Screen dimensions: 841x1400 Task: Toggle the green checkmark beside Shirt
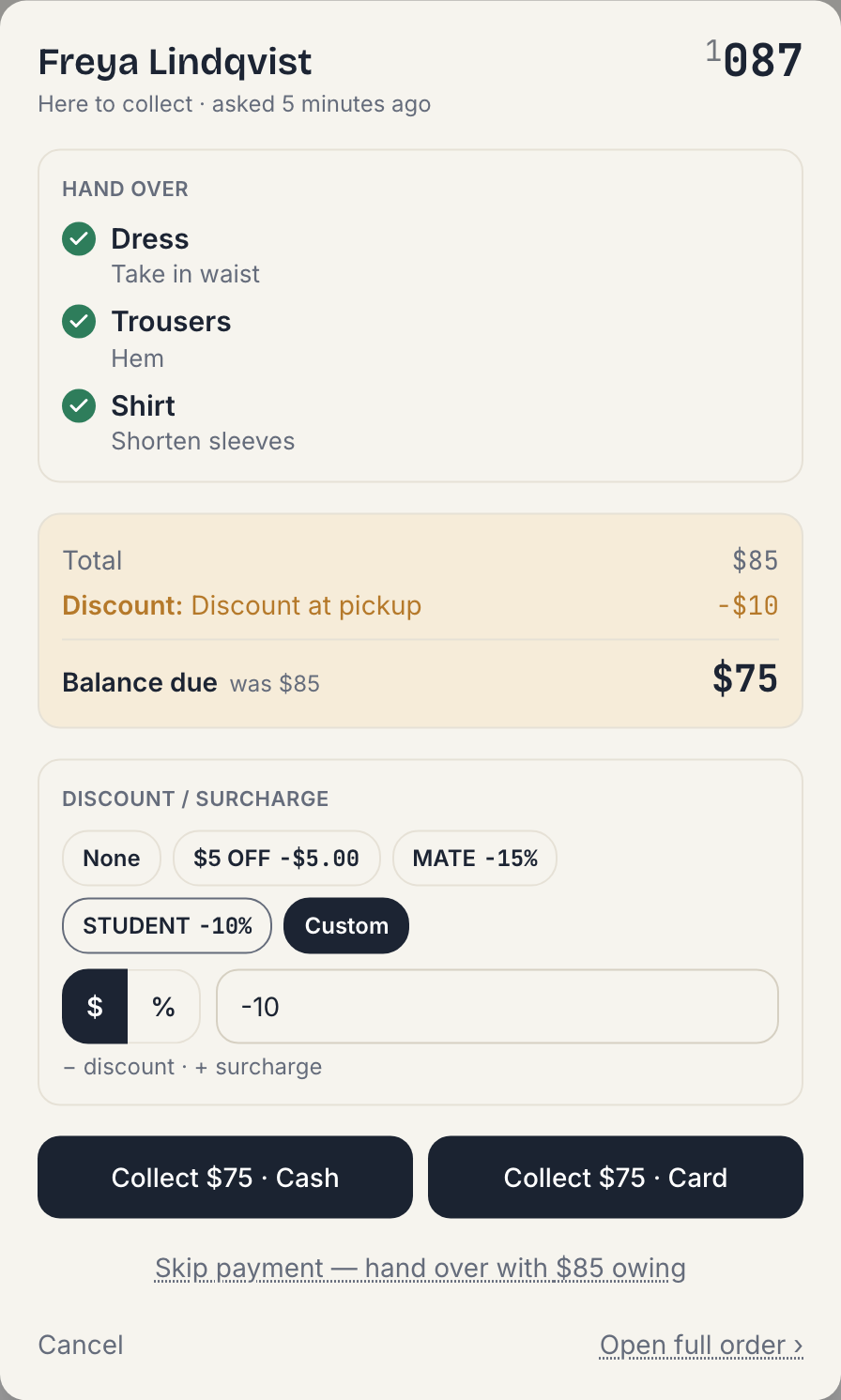tap(79, 406)
